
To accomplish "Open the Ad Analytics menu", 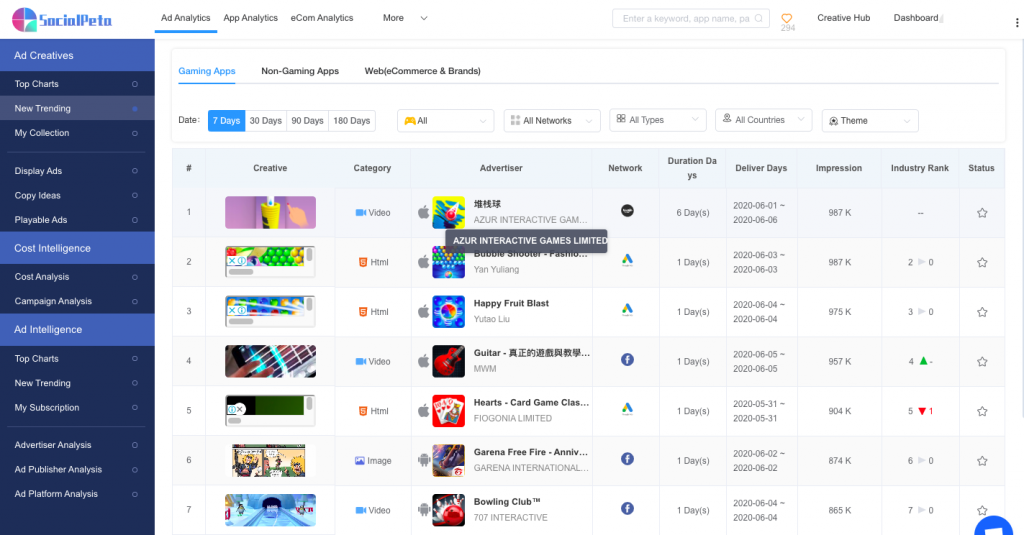I will click(x=185, y=18).
